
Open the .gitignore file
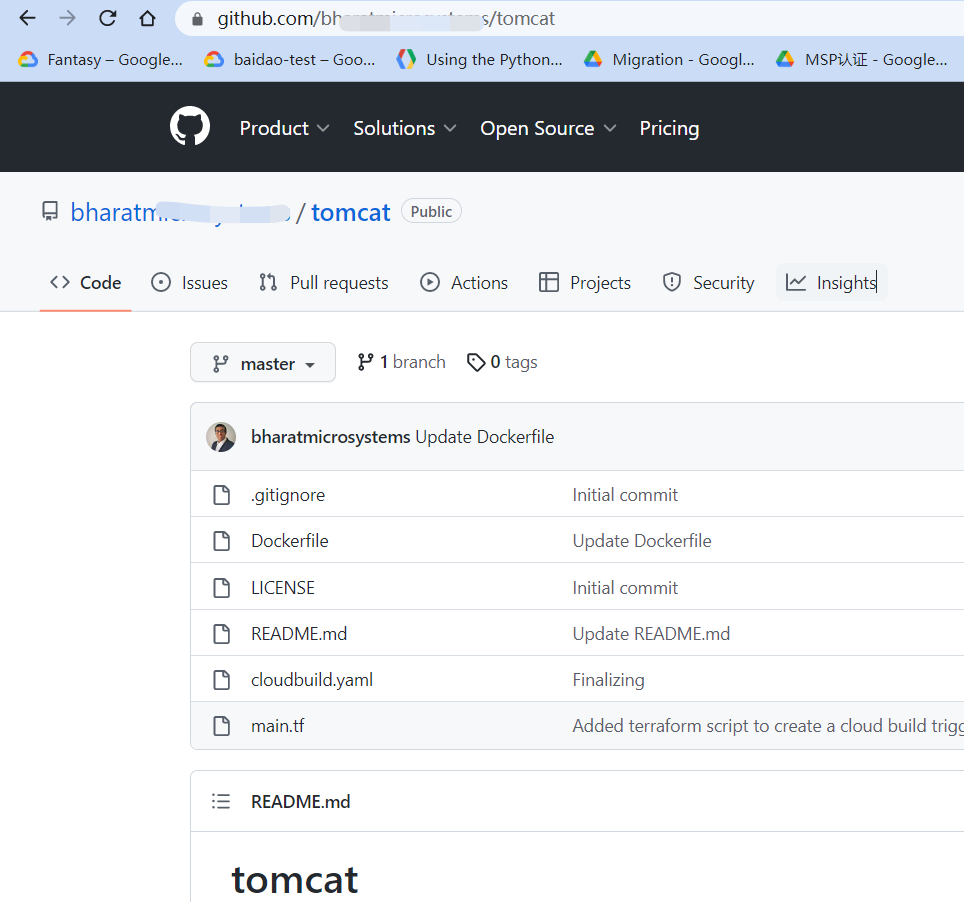pyautogui.click(x=288, y=495)
